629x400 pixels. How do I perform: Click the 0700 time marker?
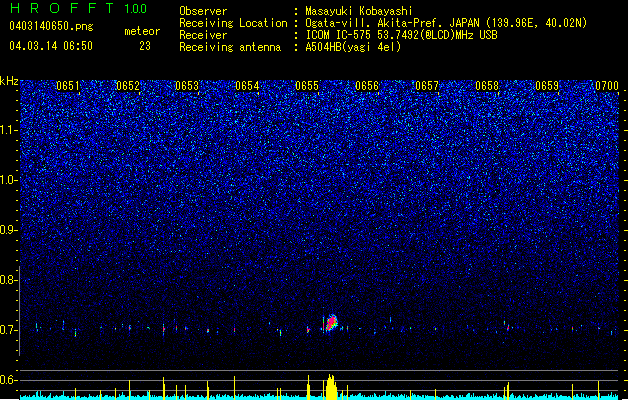[x=607, y=86]
